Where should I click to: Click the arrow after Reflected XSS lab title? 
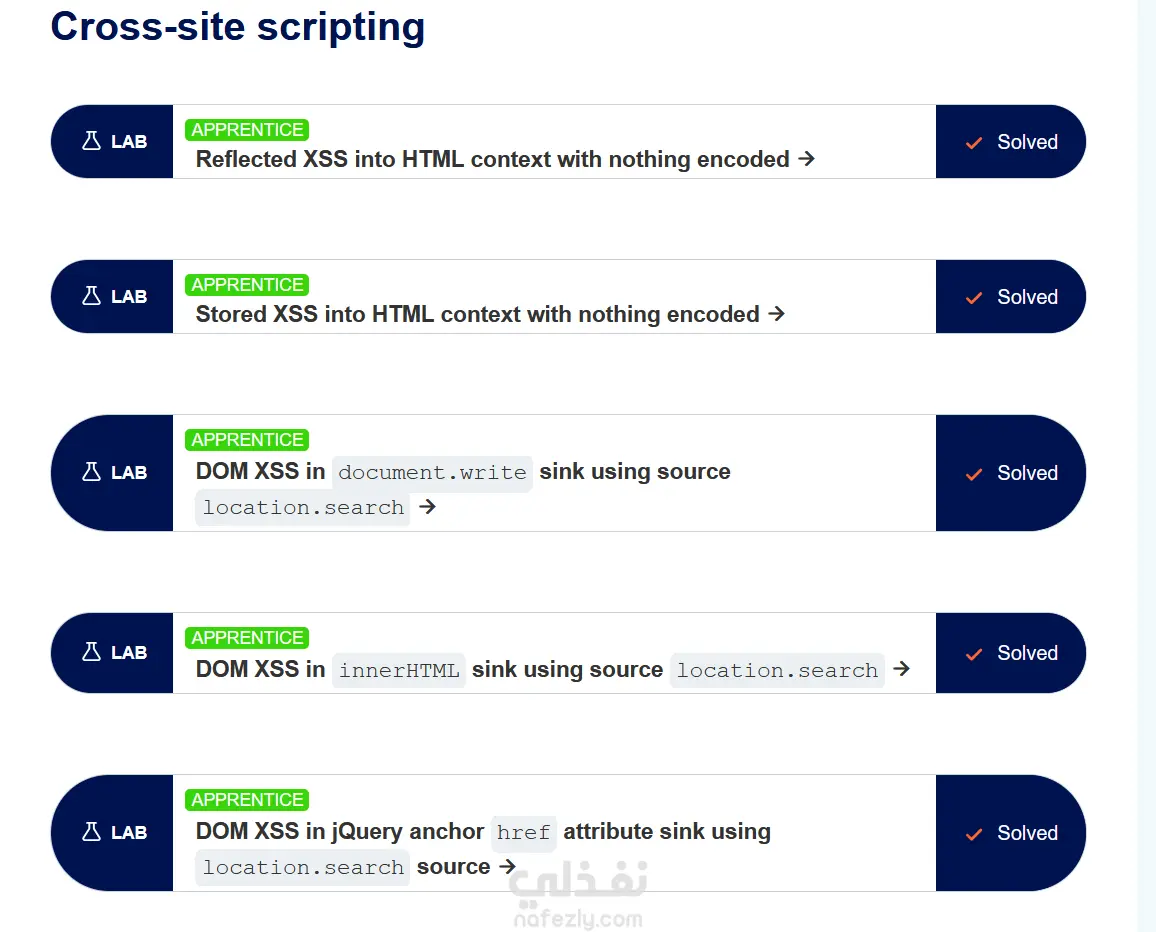pyautogui.click(x=807, y=159)
